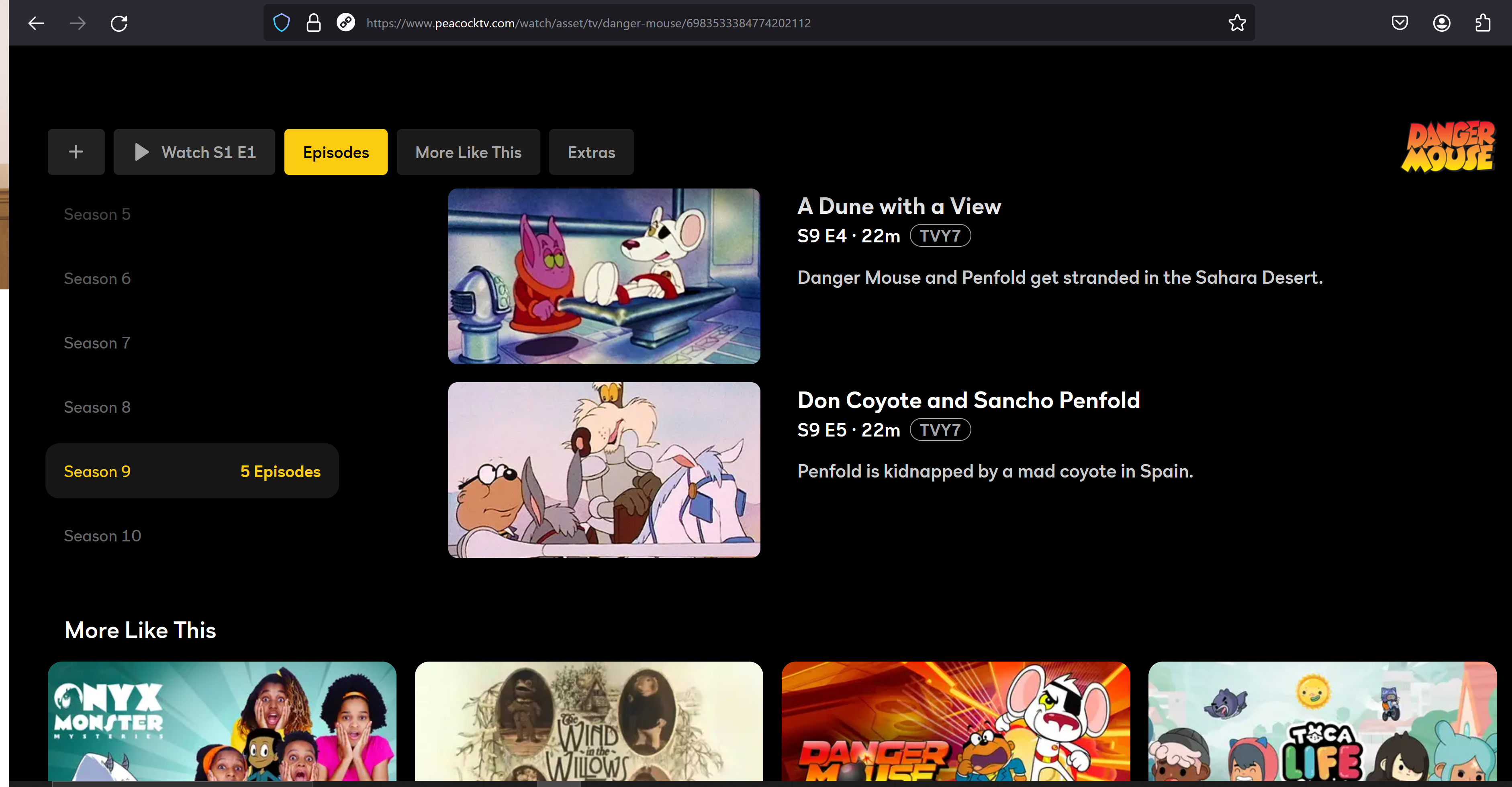Click the S9 E5 · 22m episode info
Screen dimensions: 1512x787
click(x=849, y=430)
